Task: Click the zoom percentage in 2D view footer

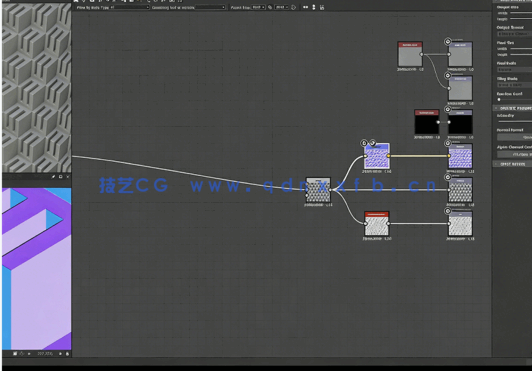Action: pyautogui.click(x=45, y=353)
